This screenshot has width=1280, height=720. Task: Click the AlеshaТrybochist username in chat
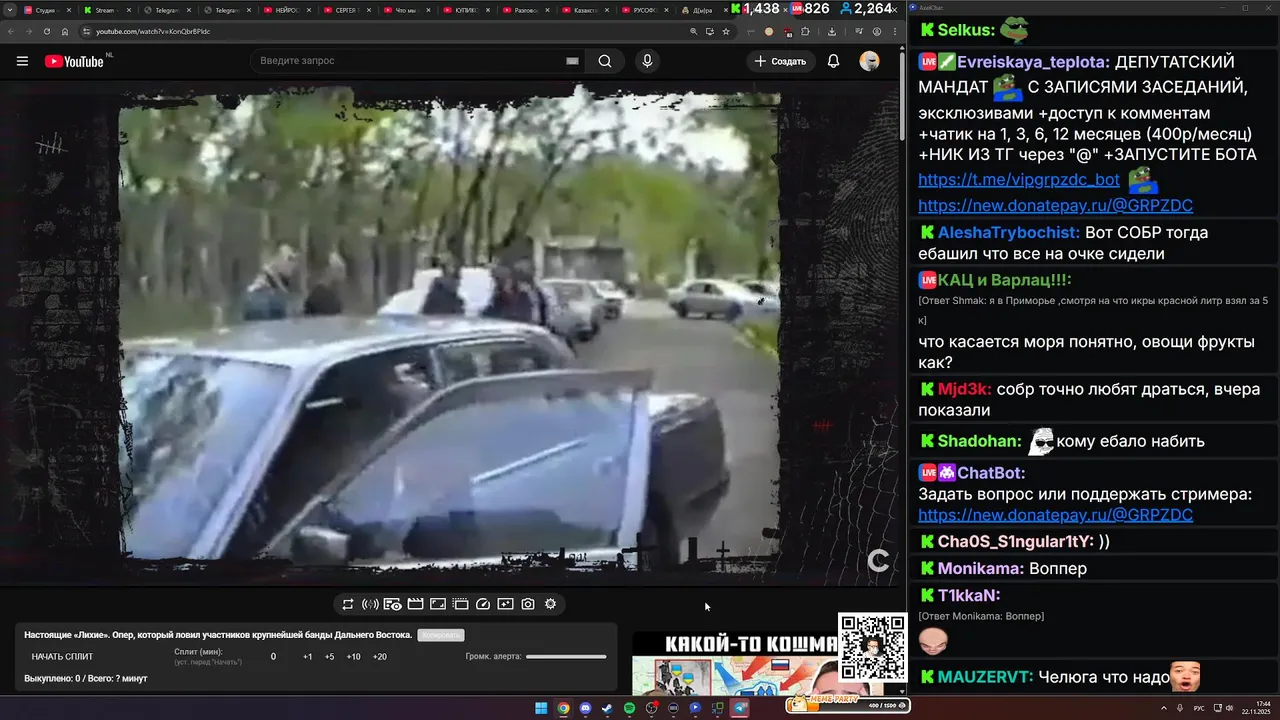(1007, 232)
